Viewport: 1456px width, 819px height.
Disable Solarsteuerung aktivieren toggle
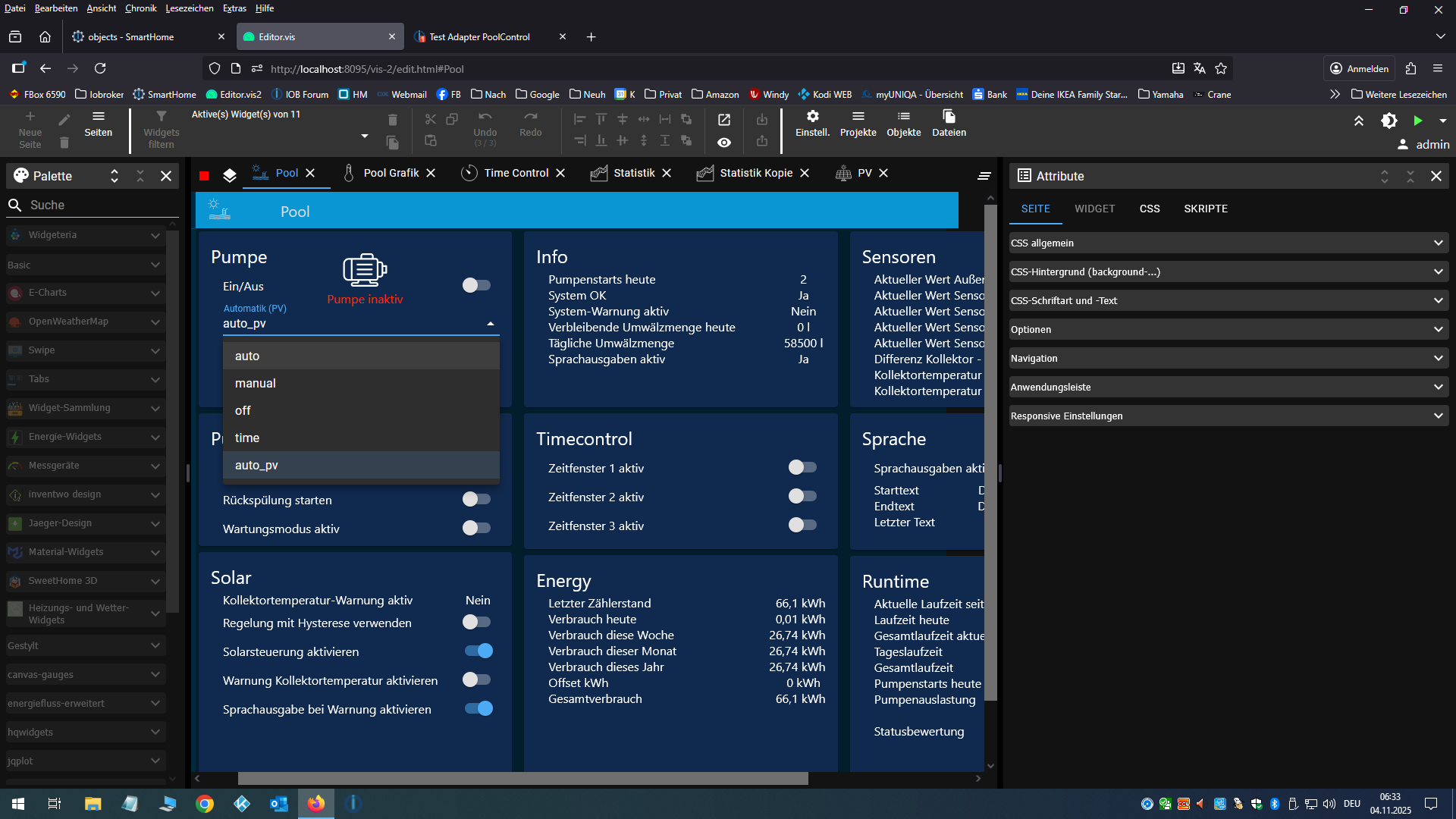click(478, 651)
